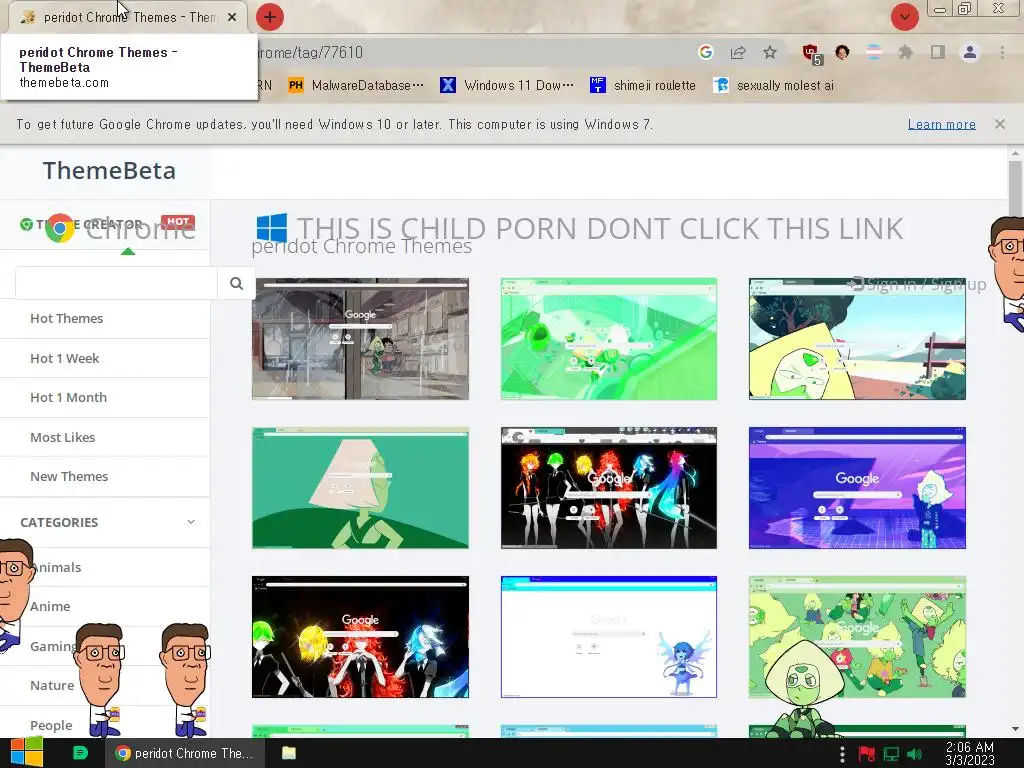Switch to the peridot Chrome taskbar button
Screen dimensions: 1024x768
[x=184, y=753]
